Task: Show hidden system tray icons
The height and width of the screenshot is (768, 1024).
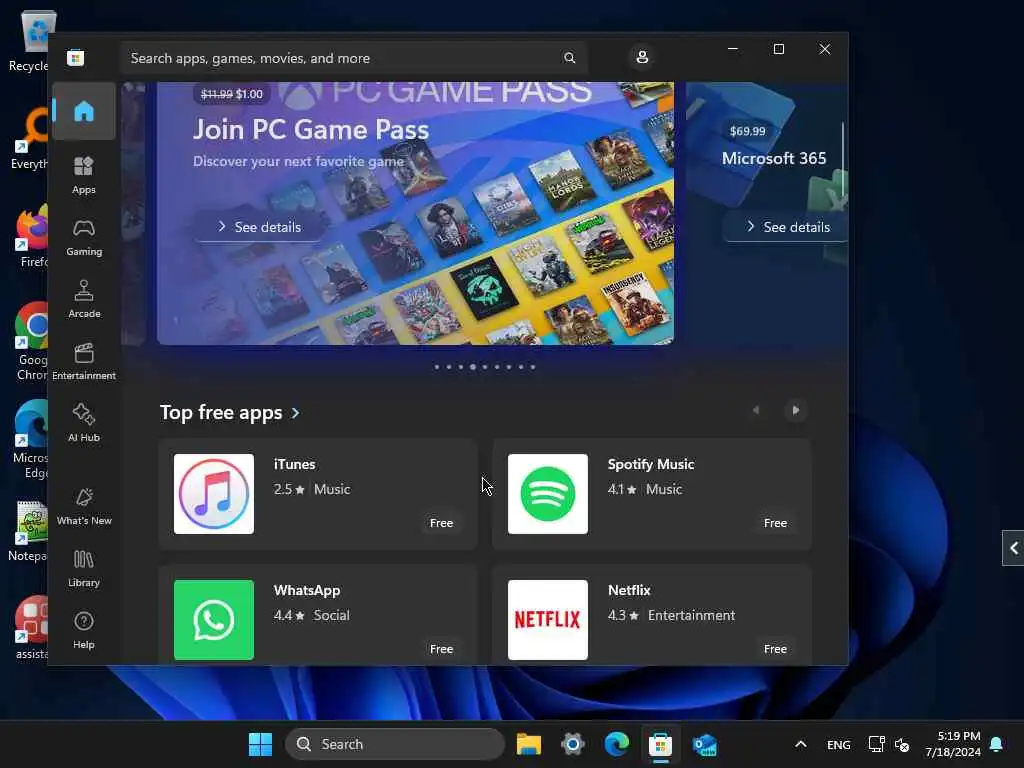Action: click(801, 744)
